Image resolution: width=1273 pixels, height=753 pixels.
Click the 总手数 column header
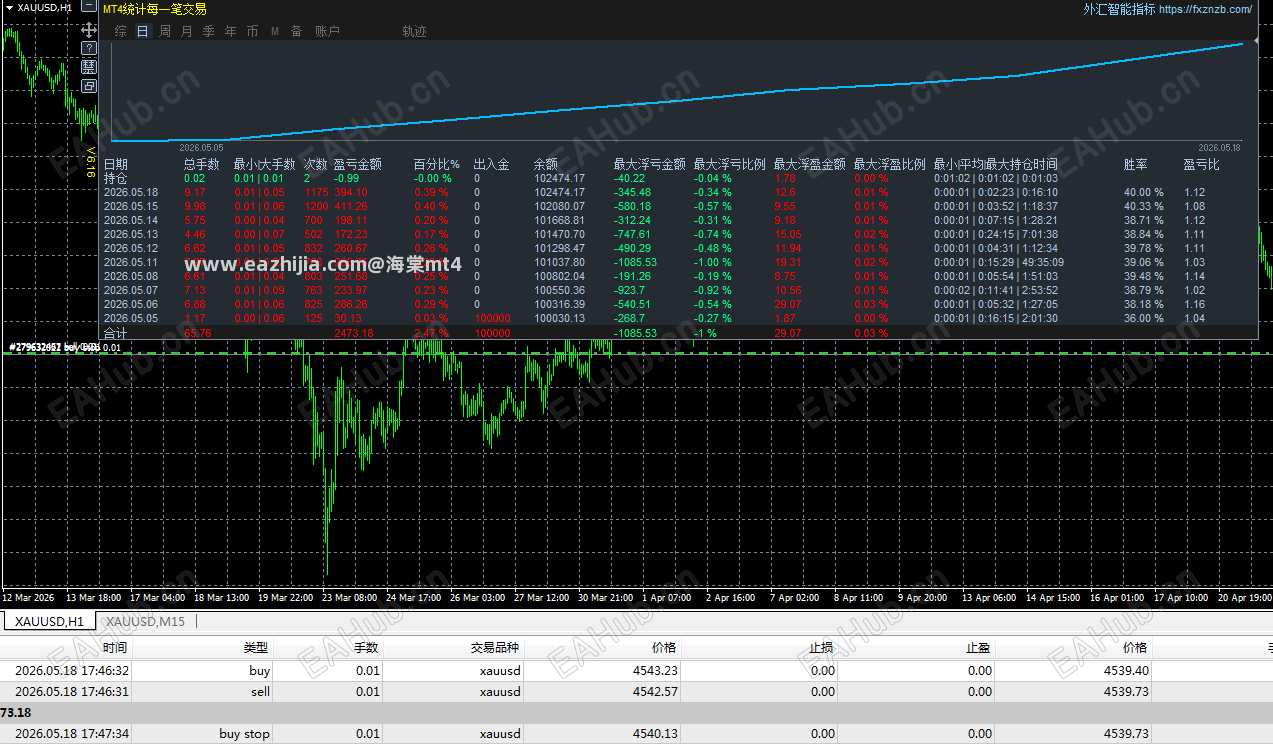pyautogui.click(x=201, y=164)
